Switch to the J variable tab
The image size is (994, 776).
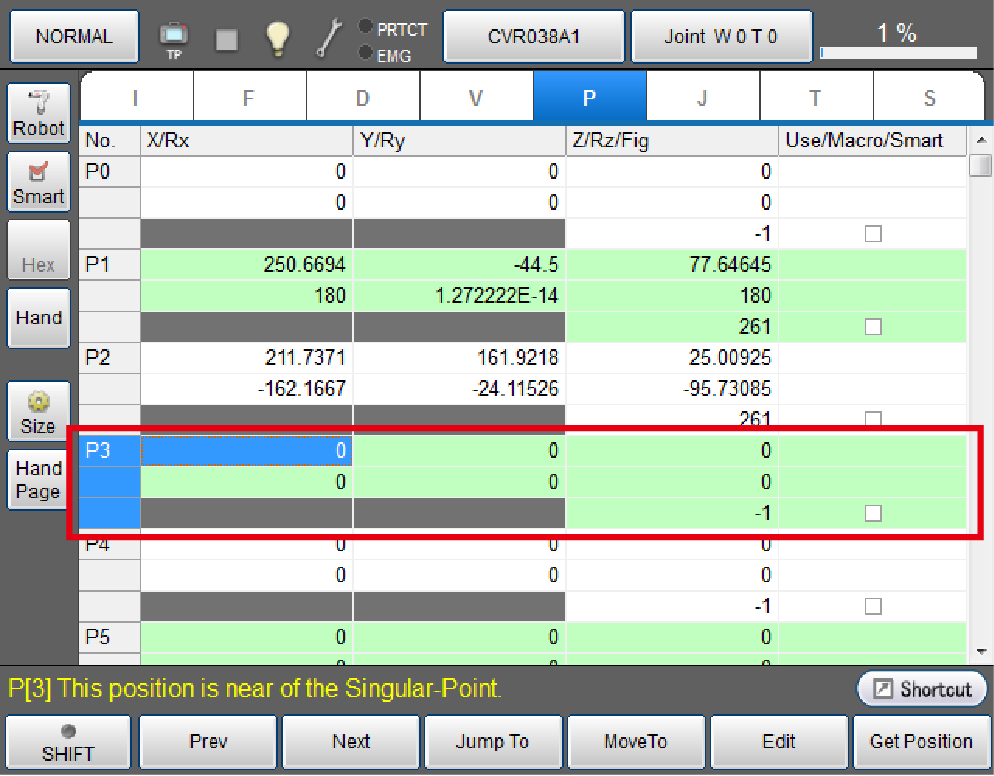tap(702, 97)
